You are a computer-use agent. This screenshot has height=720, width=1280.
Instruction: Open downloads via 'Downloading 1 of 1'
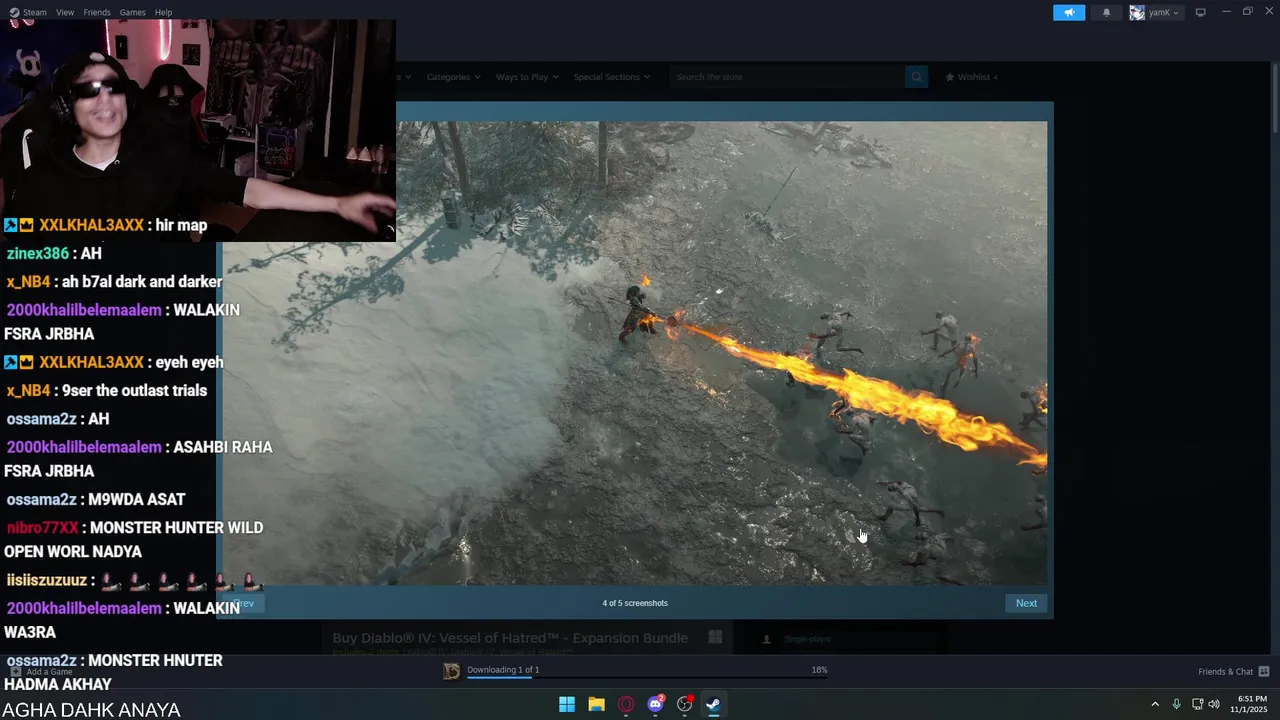(503, 670)
